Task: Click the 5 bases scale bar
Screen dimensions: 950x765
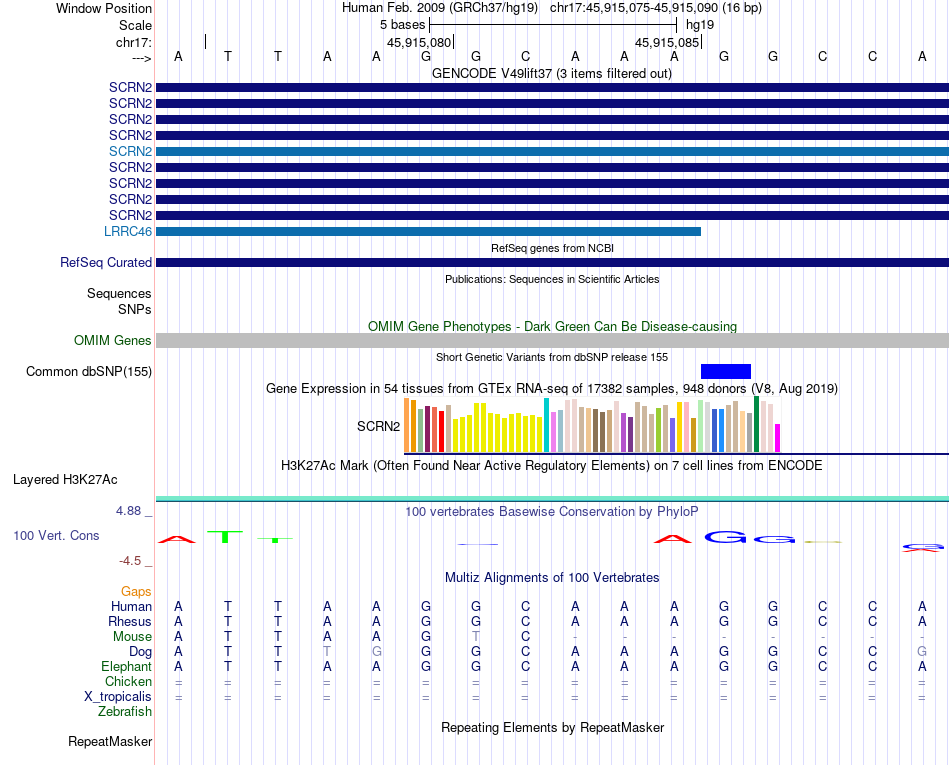Action: point(553,25)
